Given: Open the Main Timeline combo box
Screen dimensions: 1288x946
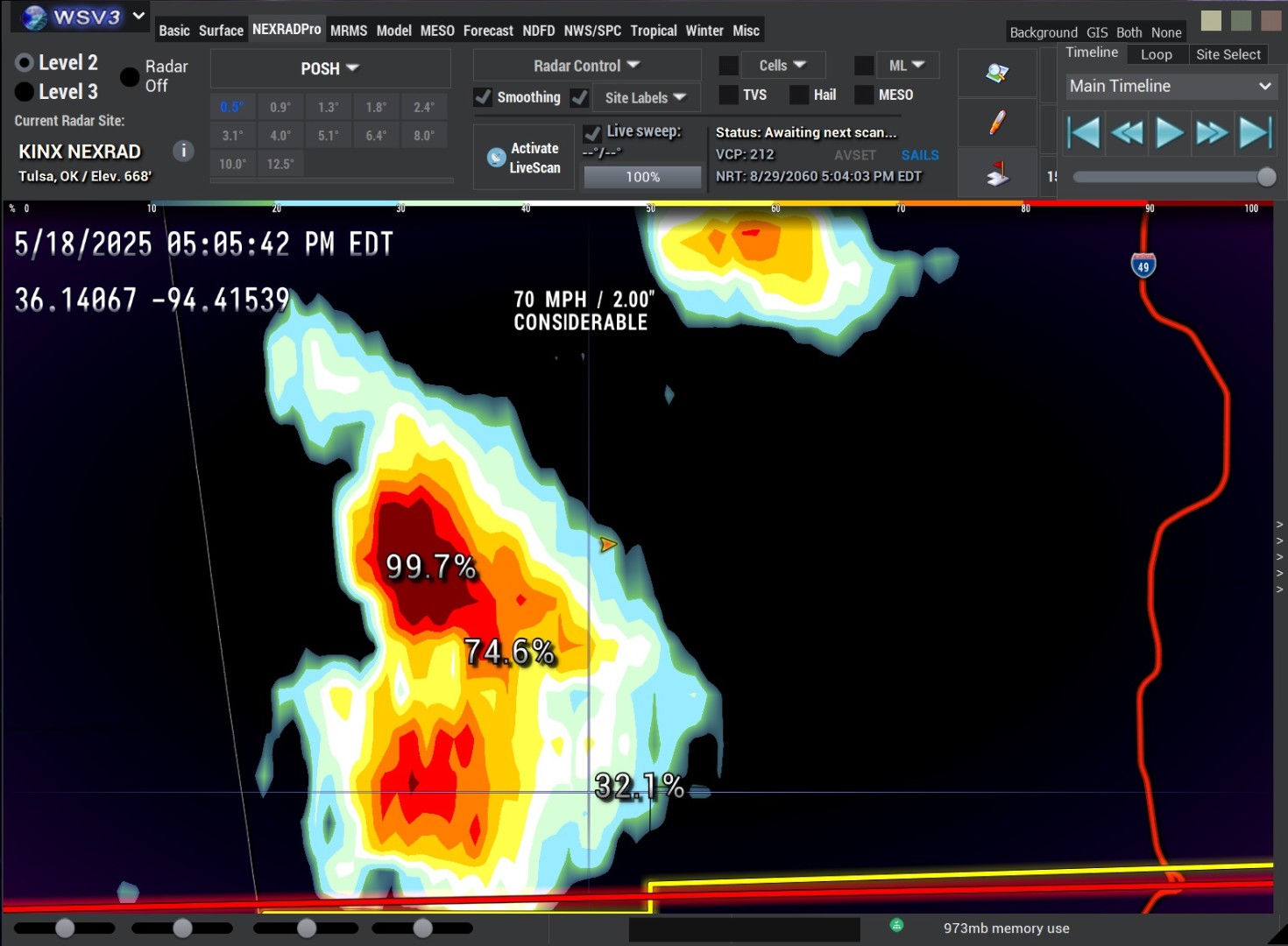Looking at the screenshot, I should coord(1169,86).
